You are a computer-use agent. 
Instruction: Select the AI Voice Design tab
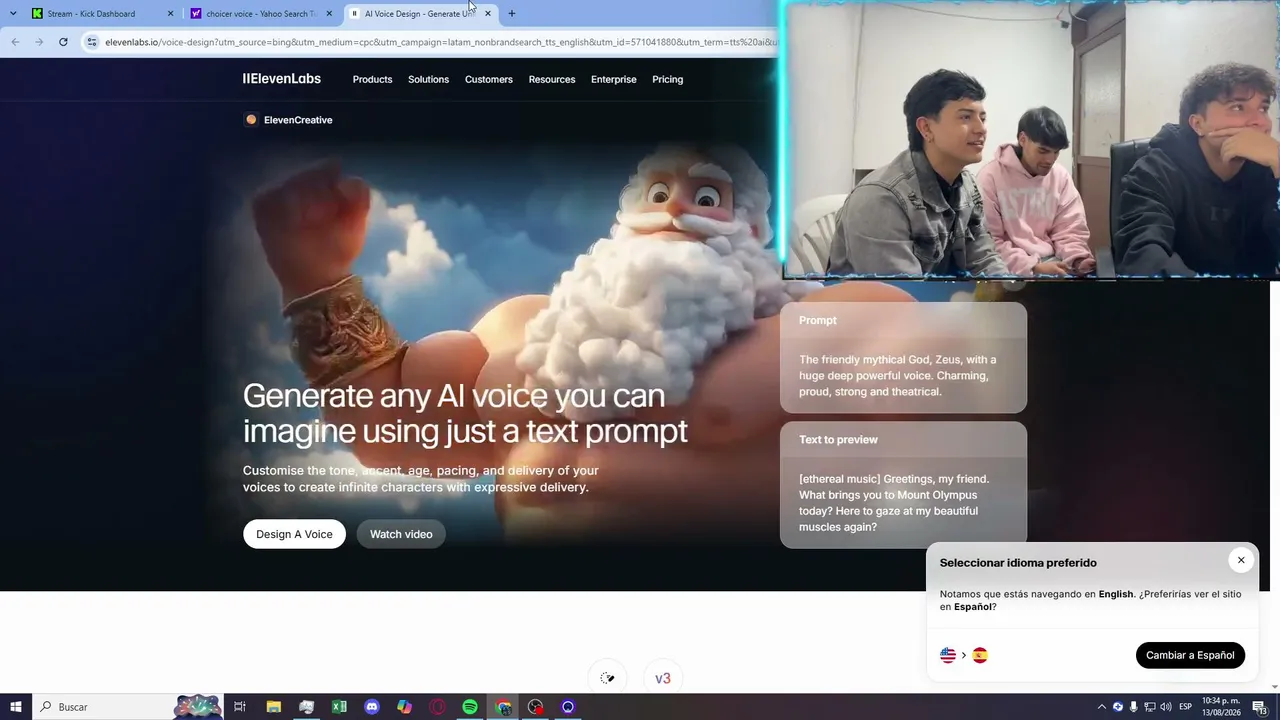click(421, 14)
